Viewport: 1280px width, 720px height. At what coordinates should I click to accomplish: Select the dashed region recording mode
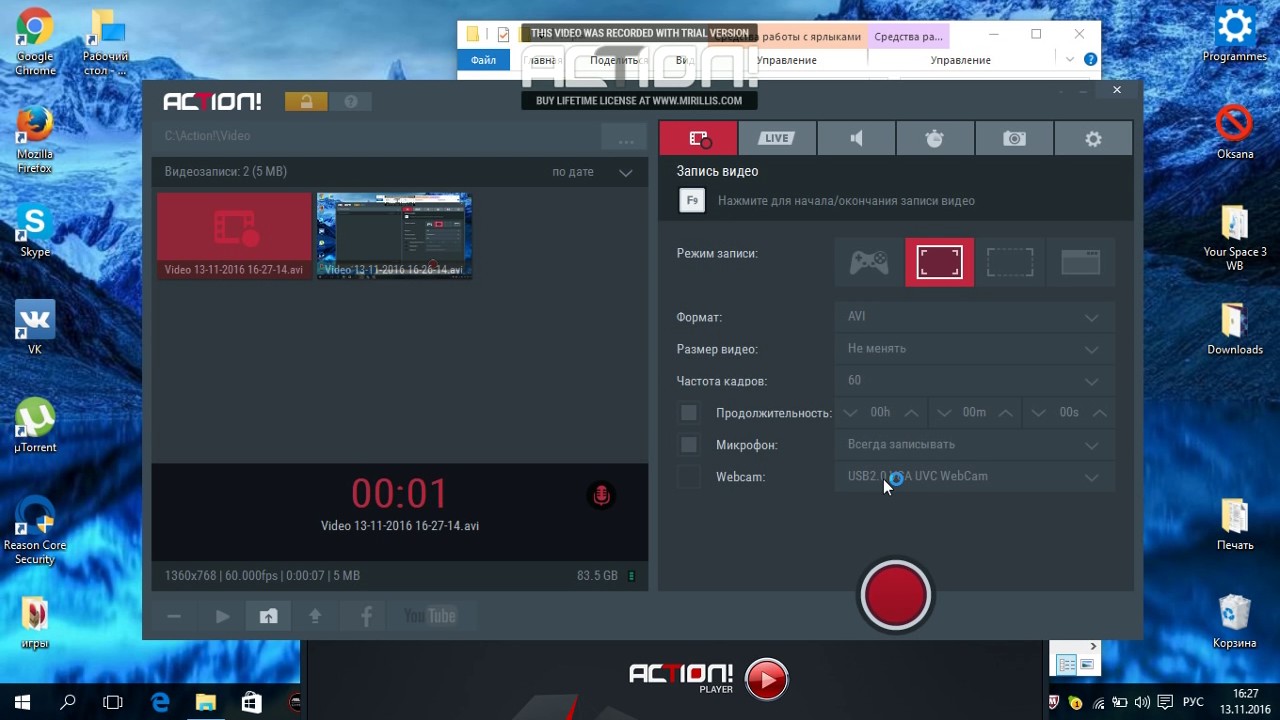point(1010,262)
